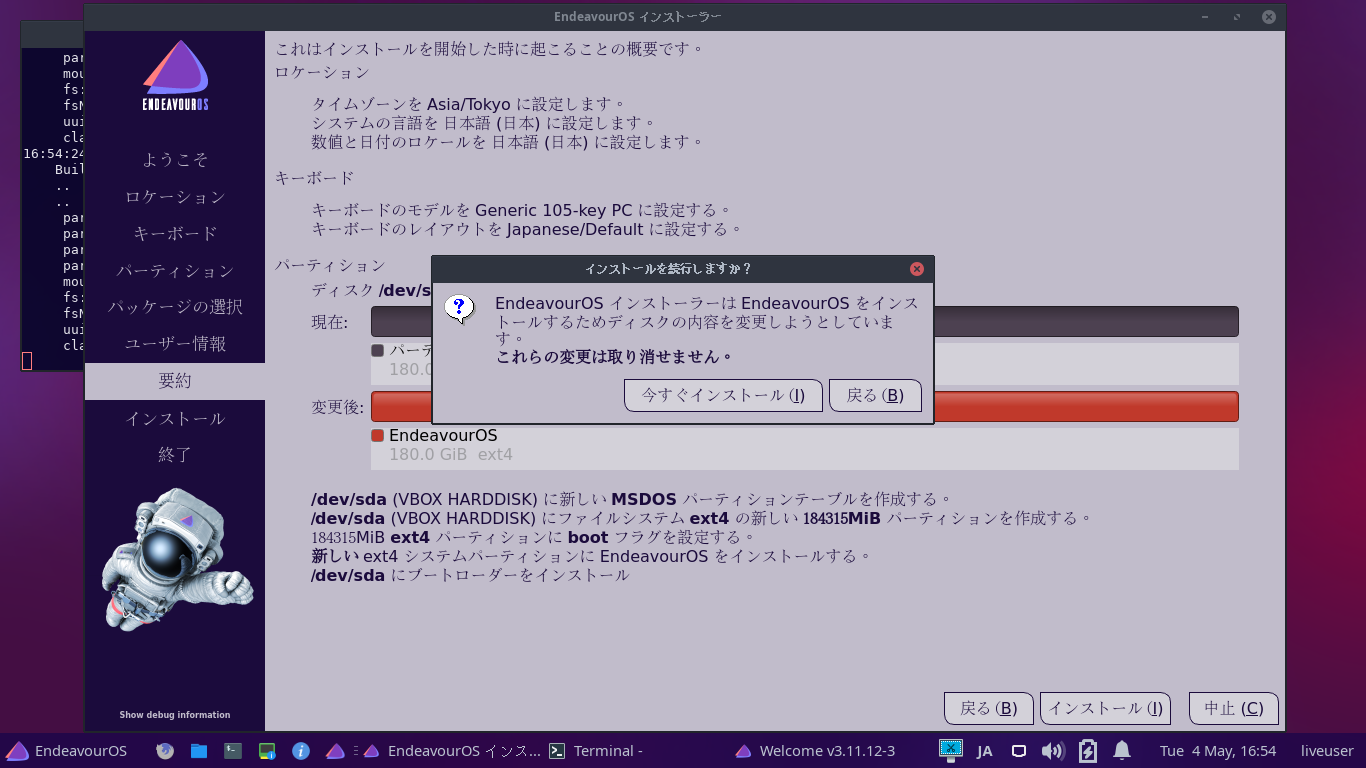Click the red EndeavourOS partition legend swatch
Image resolution: width=1366 pixels, height=768 pixels.
[378, 436]
